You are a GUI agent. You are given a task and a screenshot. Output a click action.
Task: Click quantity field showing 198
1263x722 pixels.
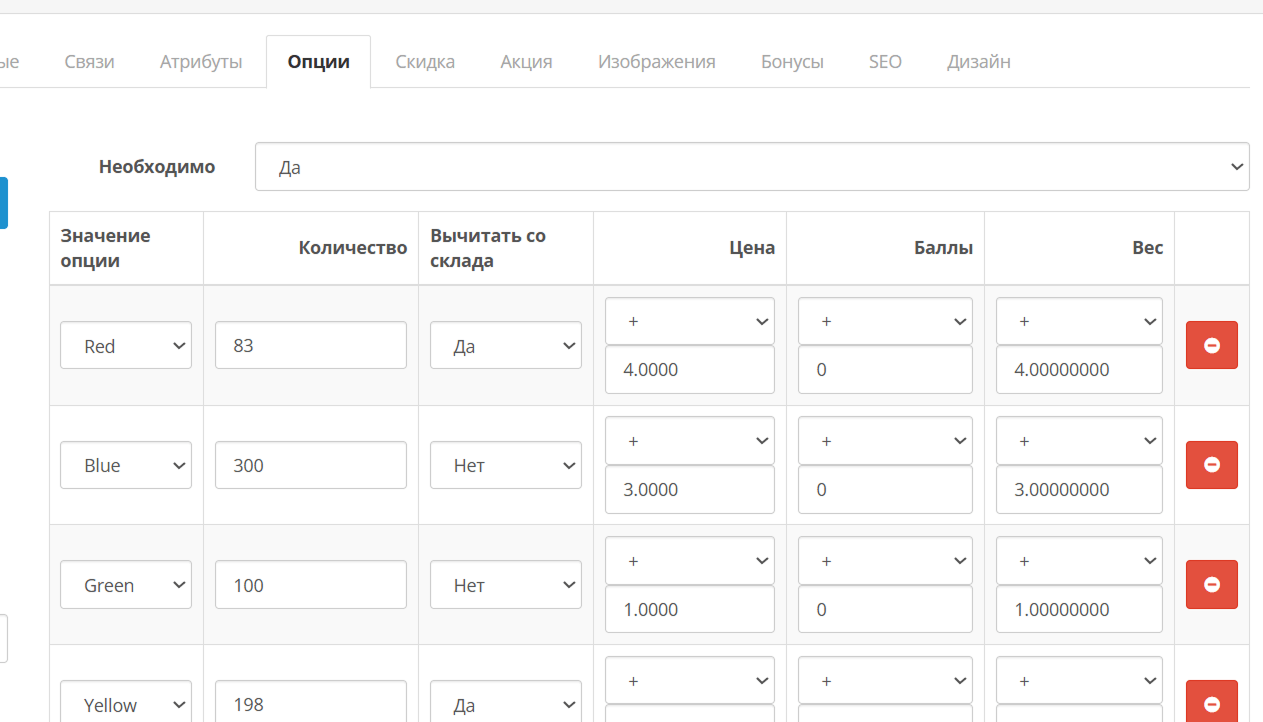(311, 701)
